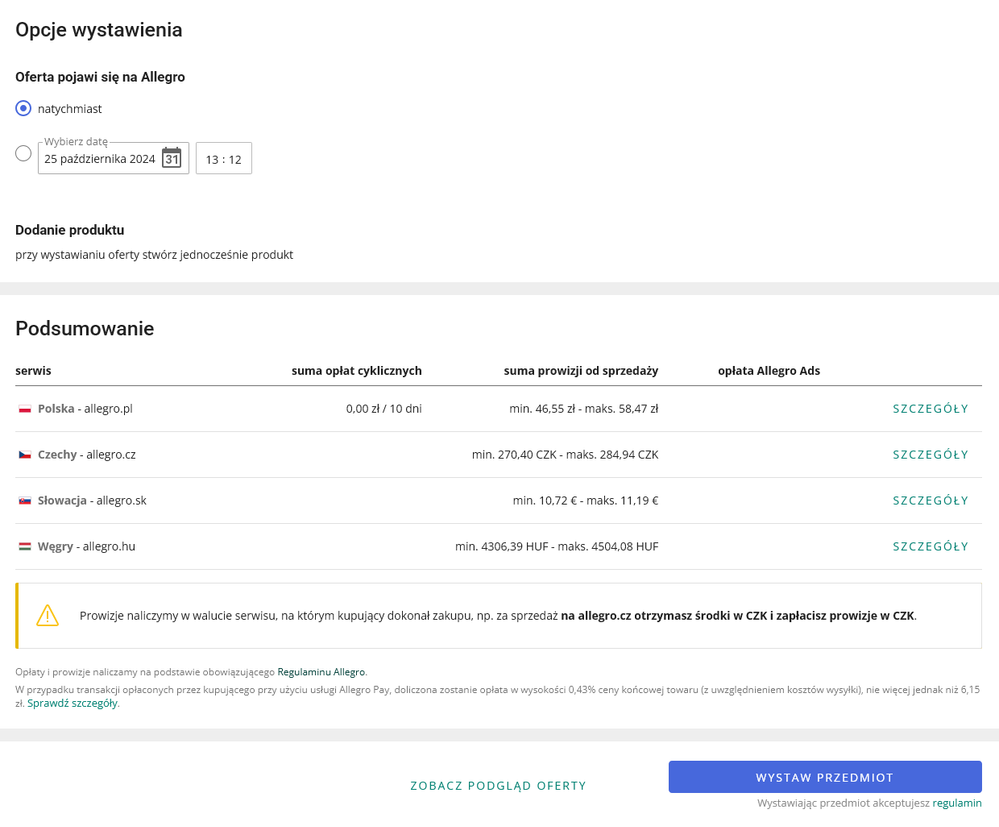999x827 pixels.
Task: Click the yellow warning triangle icon
Action: (48, 615)
